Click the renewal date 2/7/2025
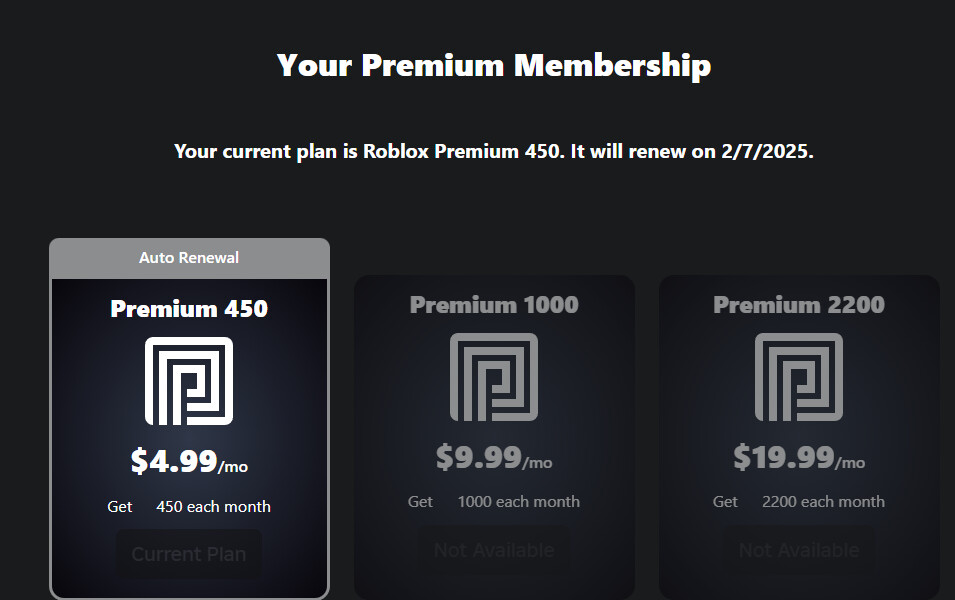The height and width of the screenshot is (600, 955). pyautogui.click(x=767, y=151)
